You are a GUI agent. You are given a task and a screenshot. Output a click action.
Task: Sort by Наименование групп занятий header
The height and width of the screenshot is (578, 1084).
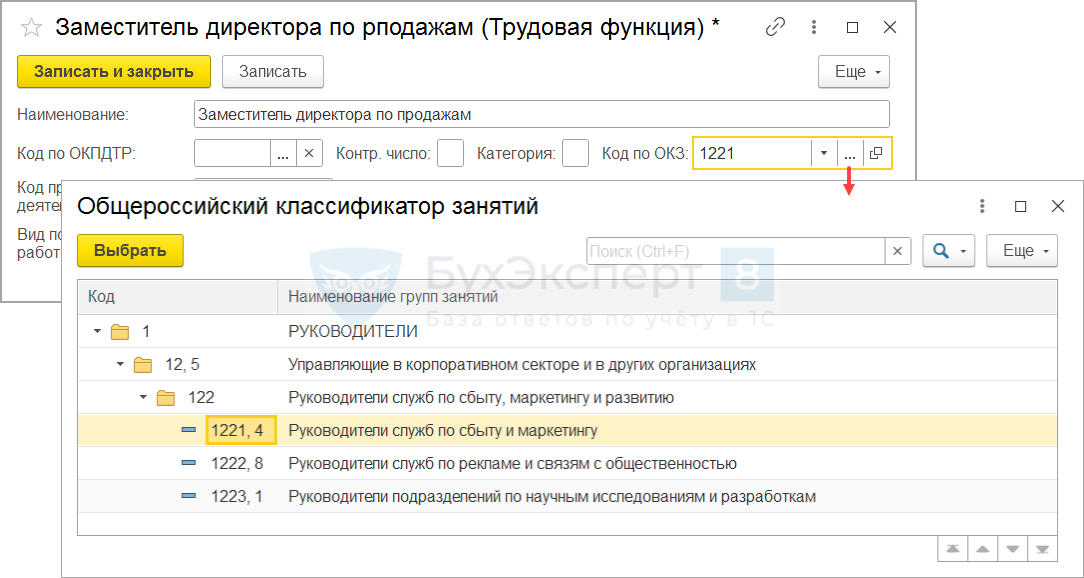pyautogui.click(x=667, y=297)
